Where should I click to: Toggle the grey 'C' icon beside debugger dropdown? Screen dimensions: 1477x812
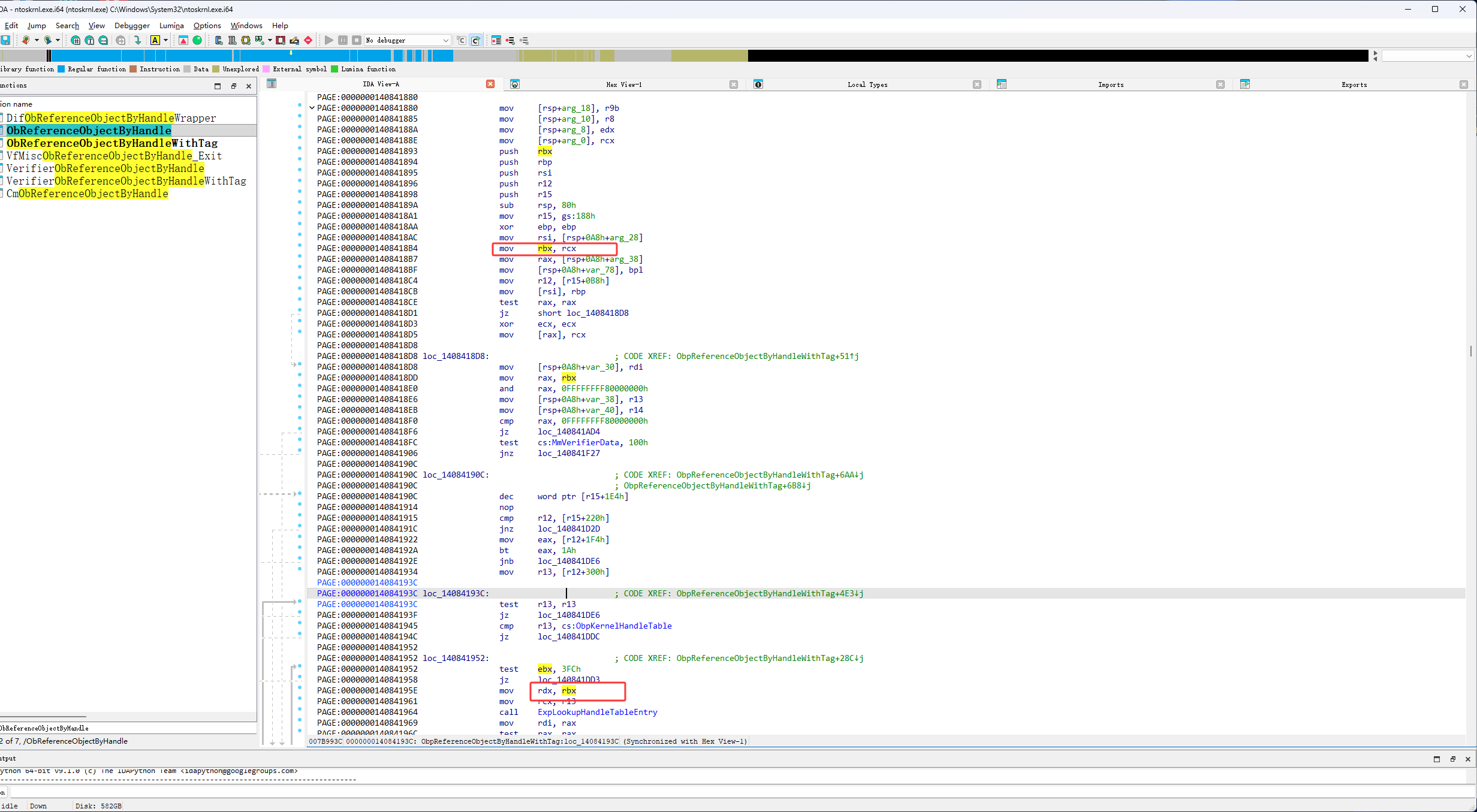click(x=461, y=40)
